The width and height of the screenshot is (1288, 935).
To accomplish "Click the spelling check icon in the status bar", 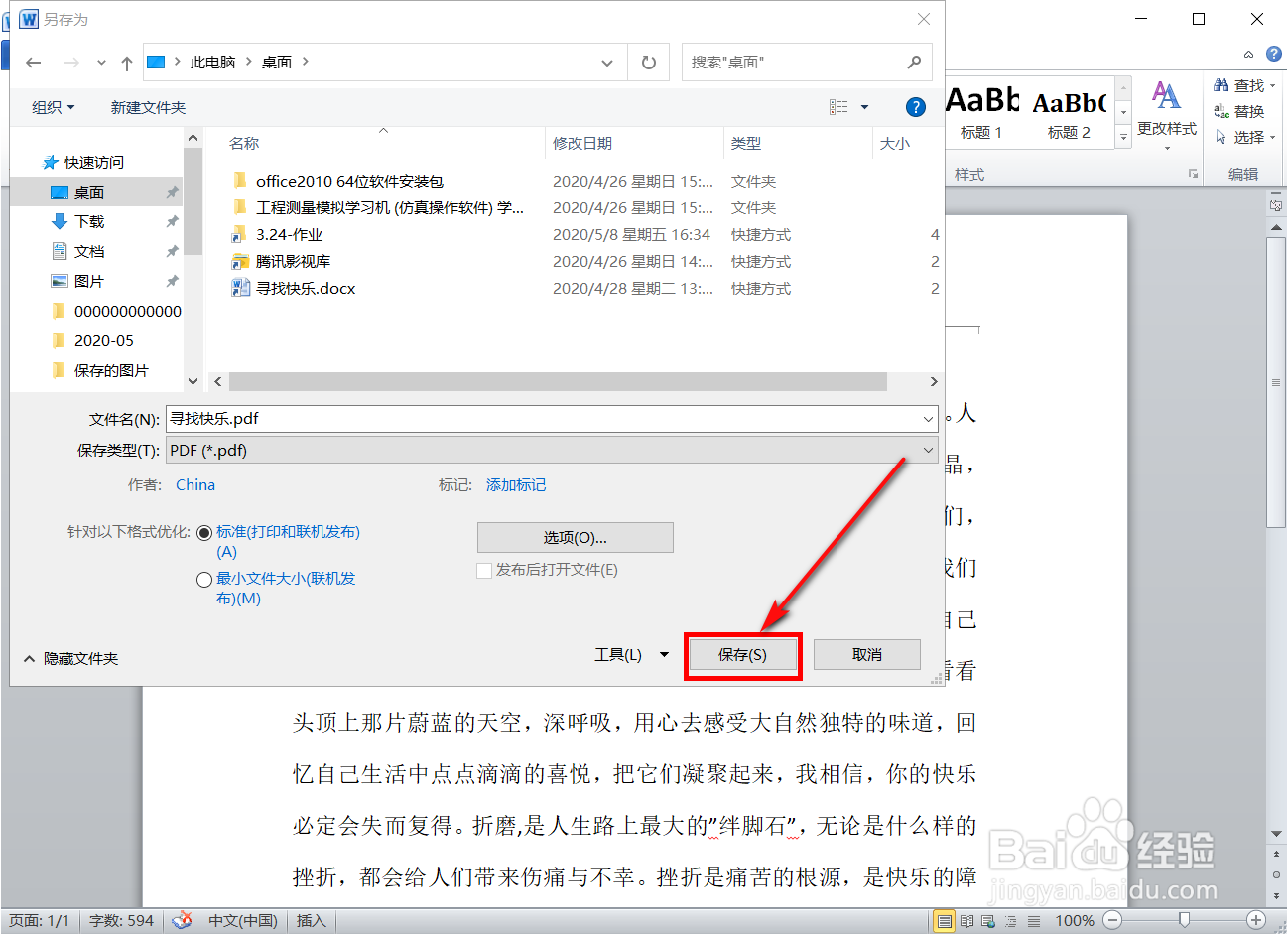I will [182, 920].
